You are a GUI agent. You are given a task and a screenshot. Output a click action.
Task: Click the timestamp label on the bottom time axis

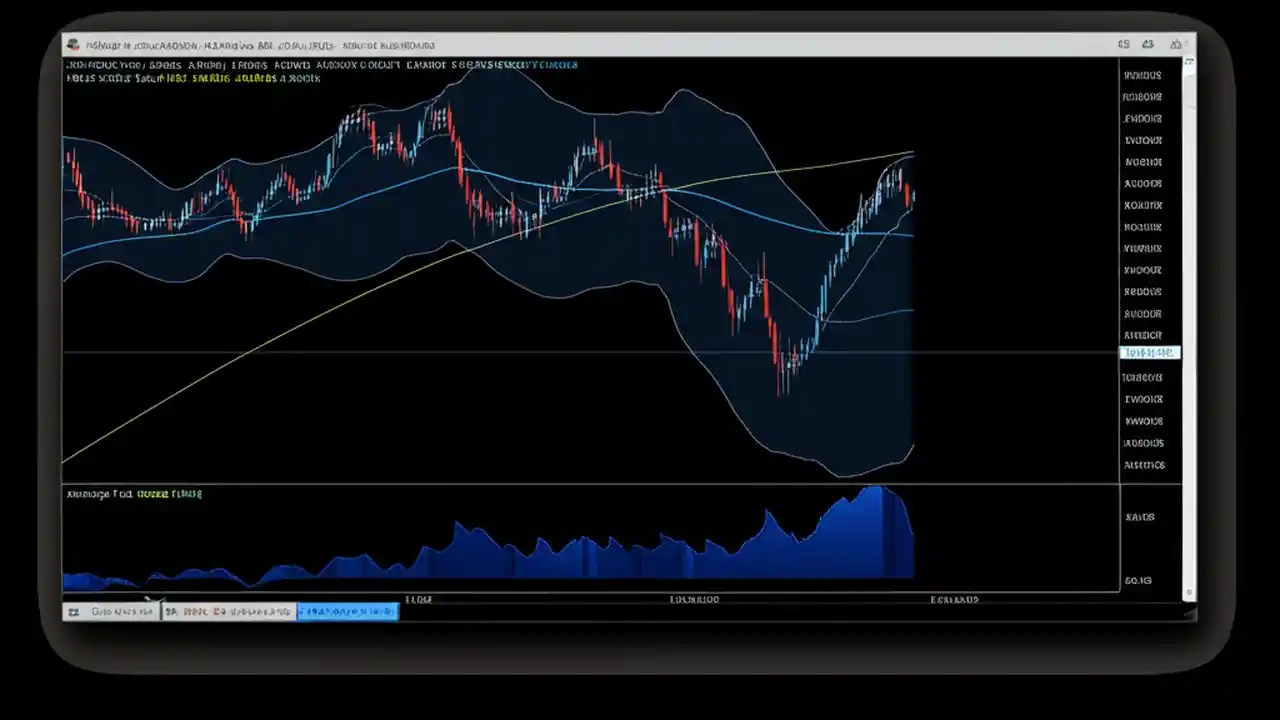click(693, 599)
